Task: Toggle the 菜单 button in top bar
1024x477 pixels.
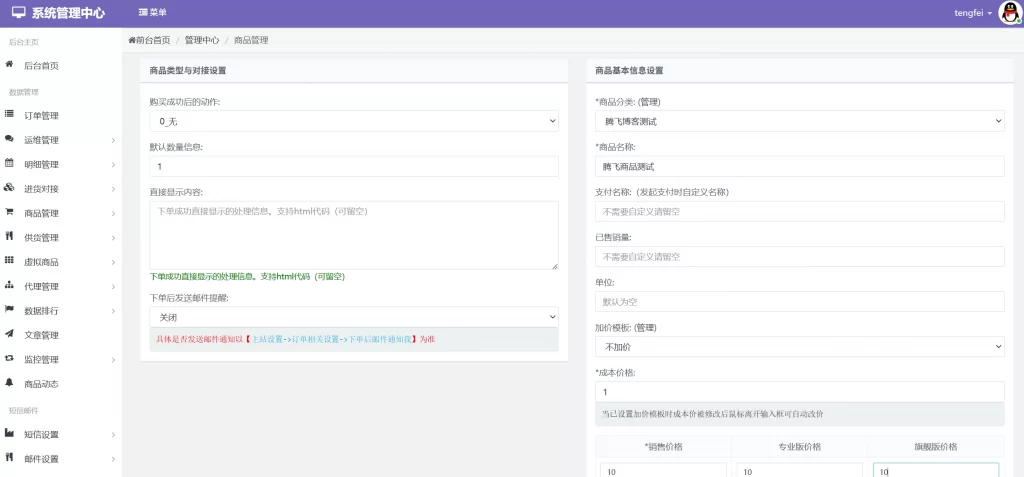Action: [152, 13]
